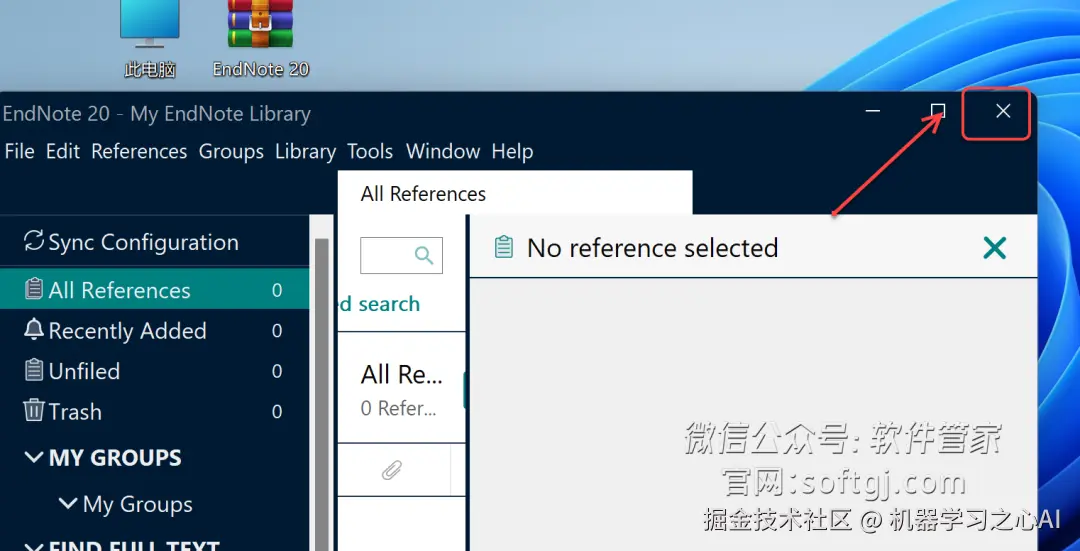Click the clipboard icon beside No reference selected
Image resolution: width=1080 pixels, height=551 pixels.
coord(504,247)
